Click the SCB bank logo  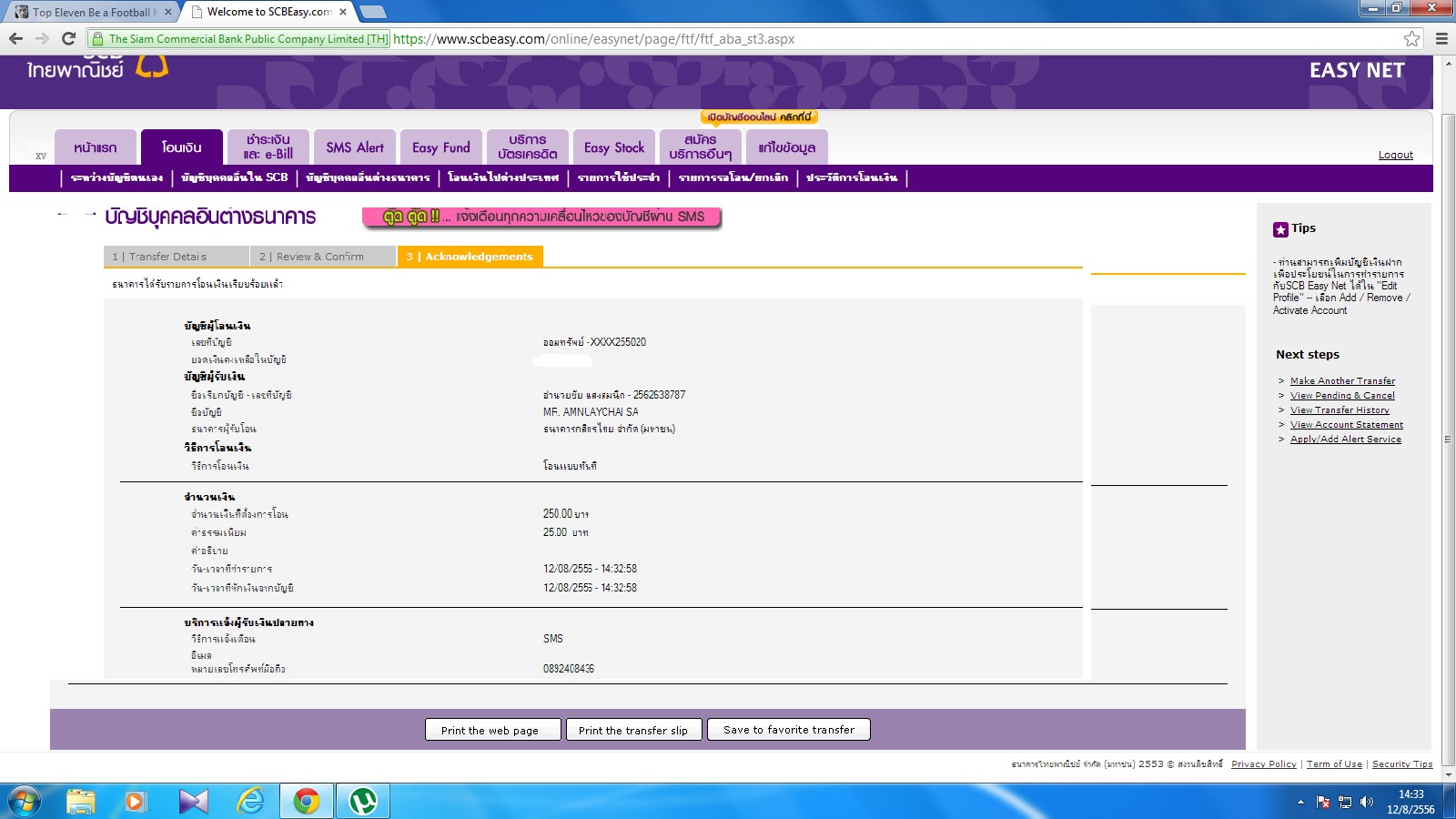pos(98,68)
